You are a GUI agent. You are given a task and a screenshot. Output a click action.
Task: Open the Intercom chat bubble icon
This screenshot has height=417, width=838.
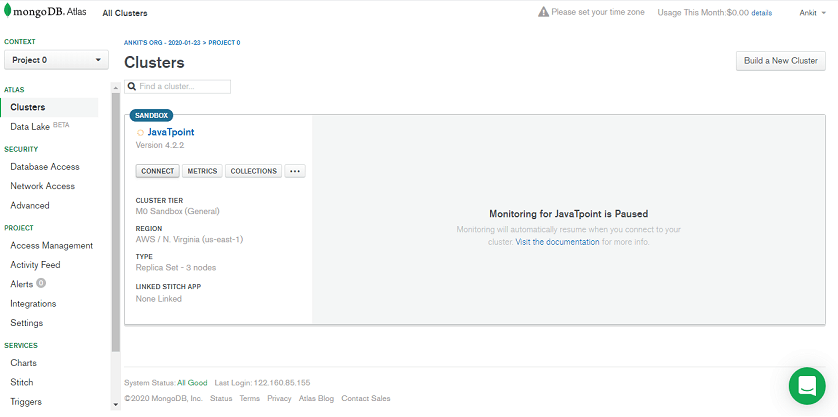click(807, 385)
